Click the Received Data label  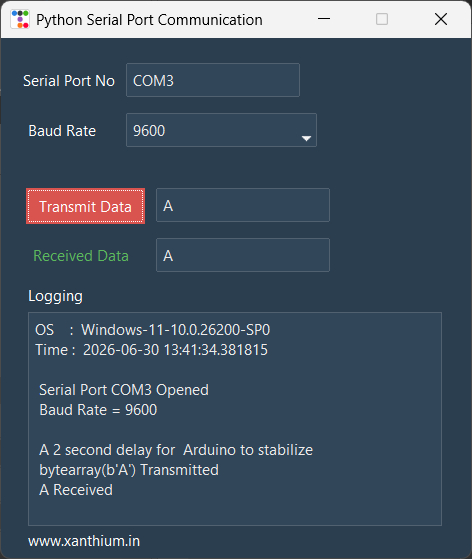click(x=81, y=256)
